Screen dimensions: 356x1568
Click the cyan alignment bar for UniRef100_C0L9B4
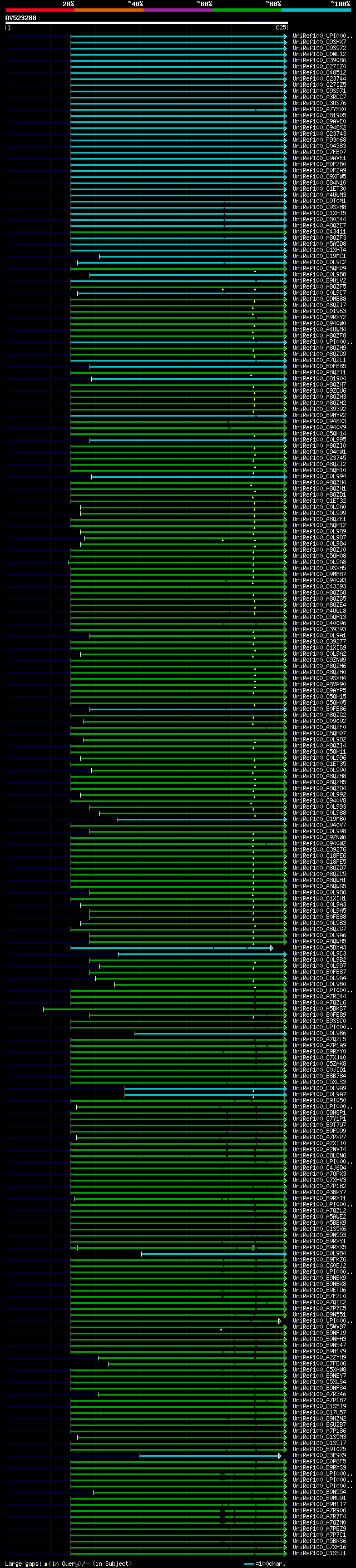[x=214, y=1254]
